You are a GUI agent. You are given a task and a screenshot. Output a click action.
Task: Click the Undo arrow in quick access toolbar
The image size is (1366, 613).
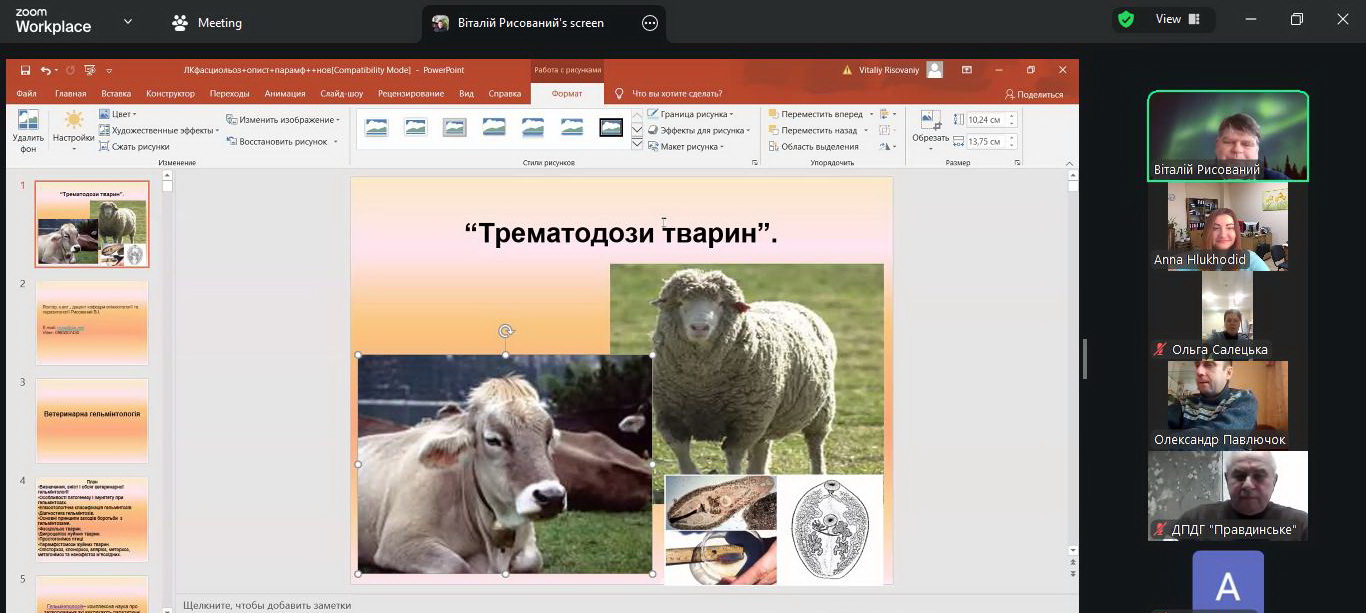click(x=45, y=70)
